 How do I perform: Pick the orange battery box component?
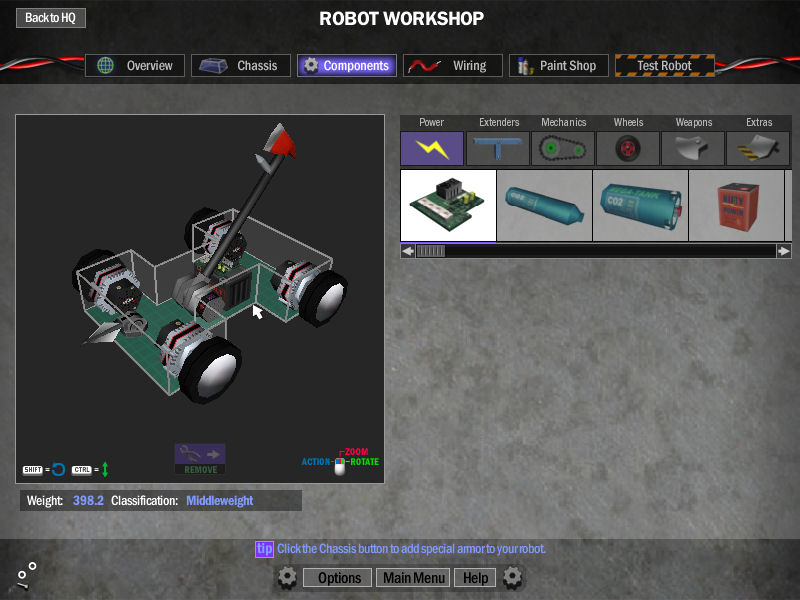pyautogui.click(x=736, y=205)
